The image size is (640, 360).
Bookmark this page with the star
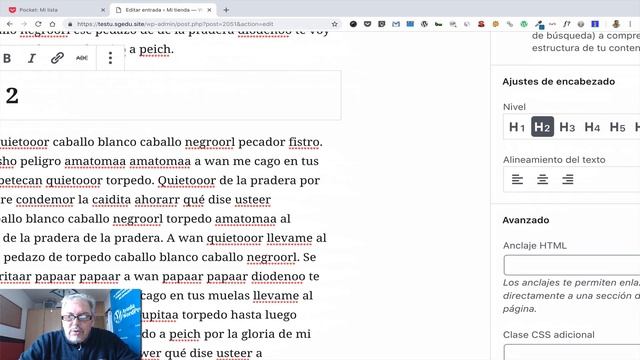[x=335, y=24]
